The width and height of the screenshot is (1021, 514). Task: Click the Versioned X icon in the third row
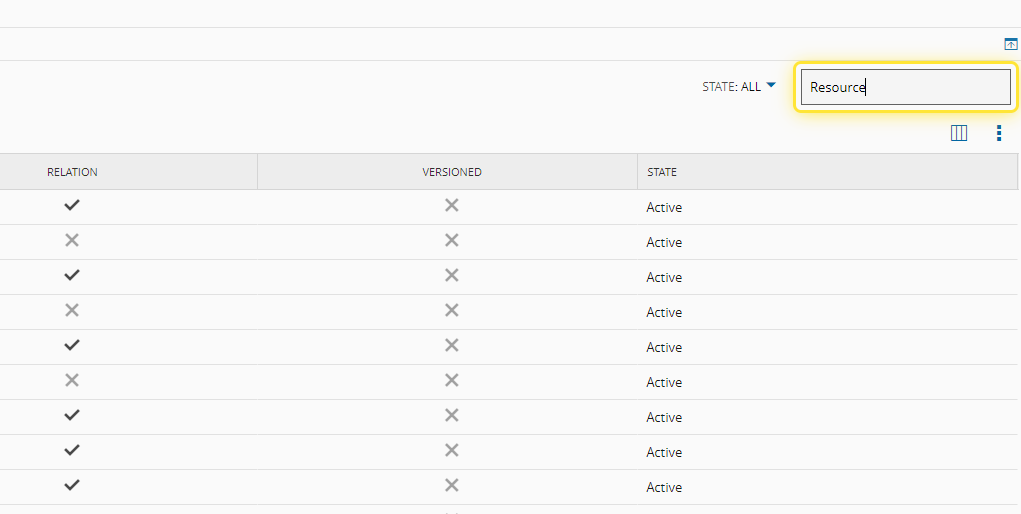(x=452, y=275)
